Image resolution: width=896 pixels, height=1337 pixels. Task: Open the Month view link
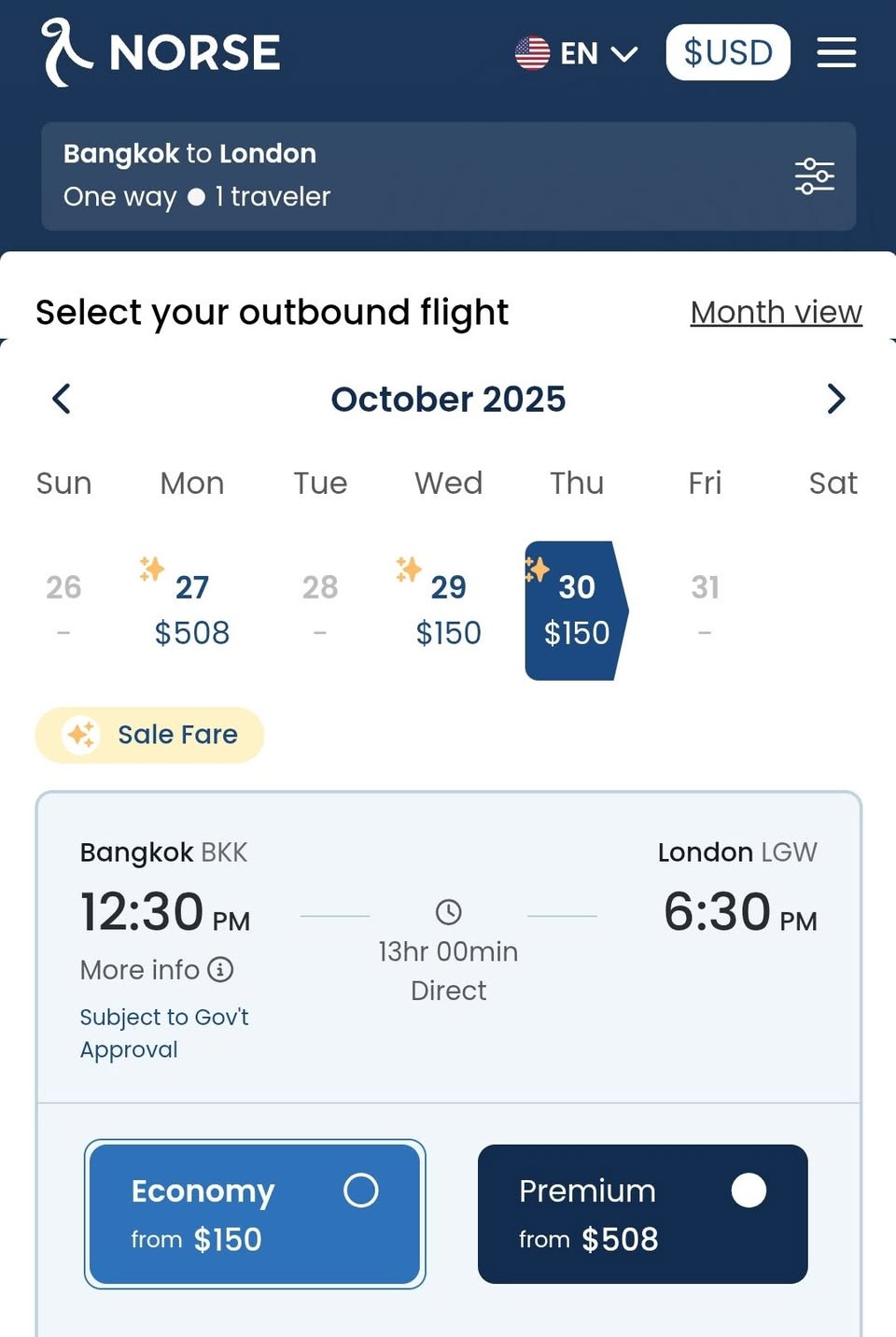[776, 312]
